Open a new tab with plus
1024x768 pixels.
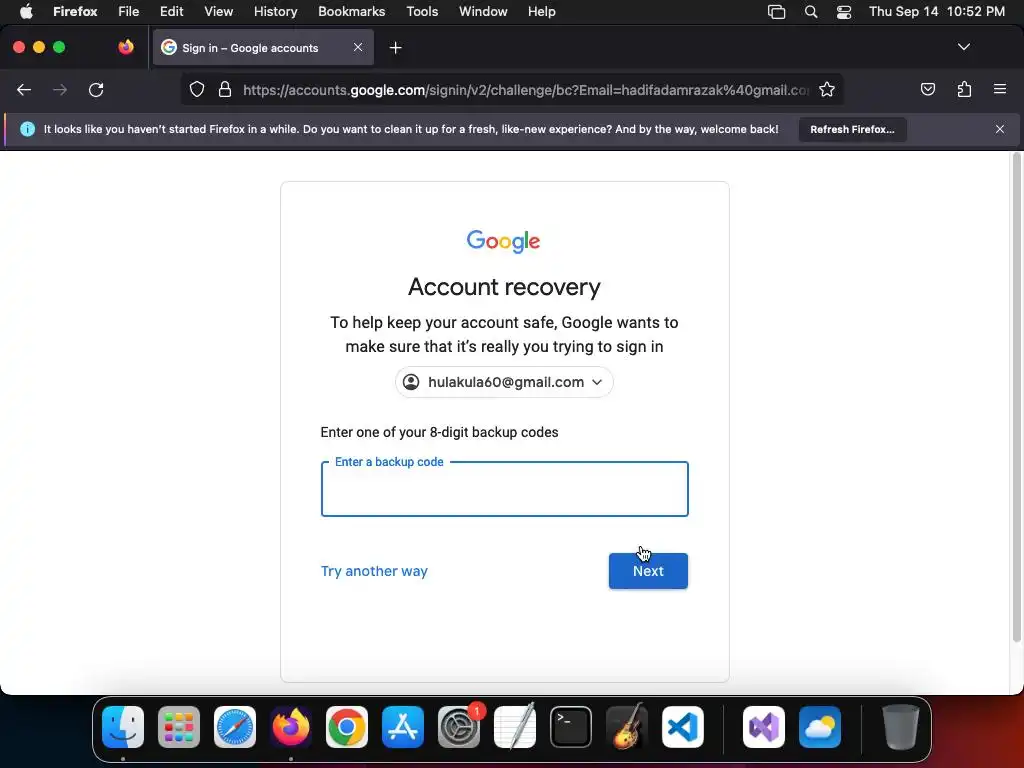click(395, 48)
